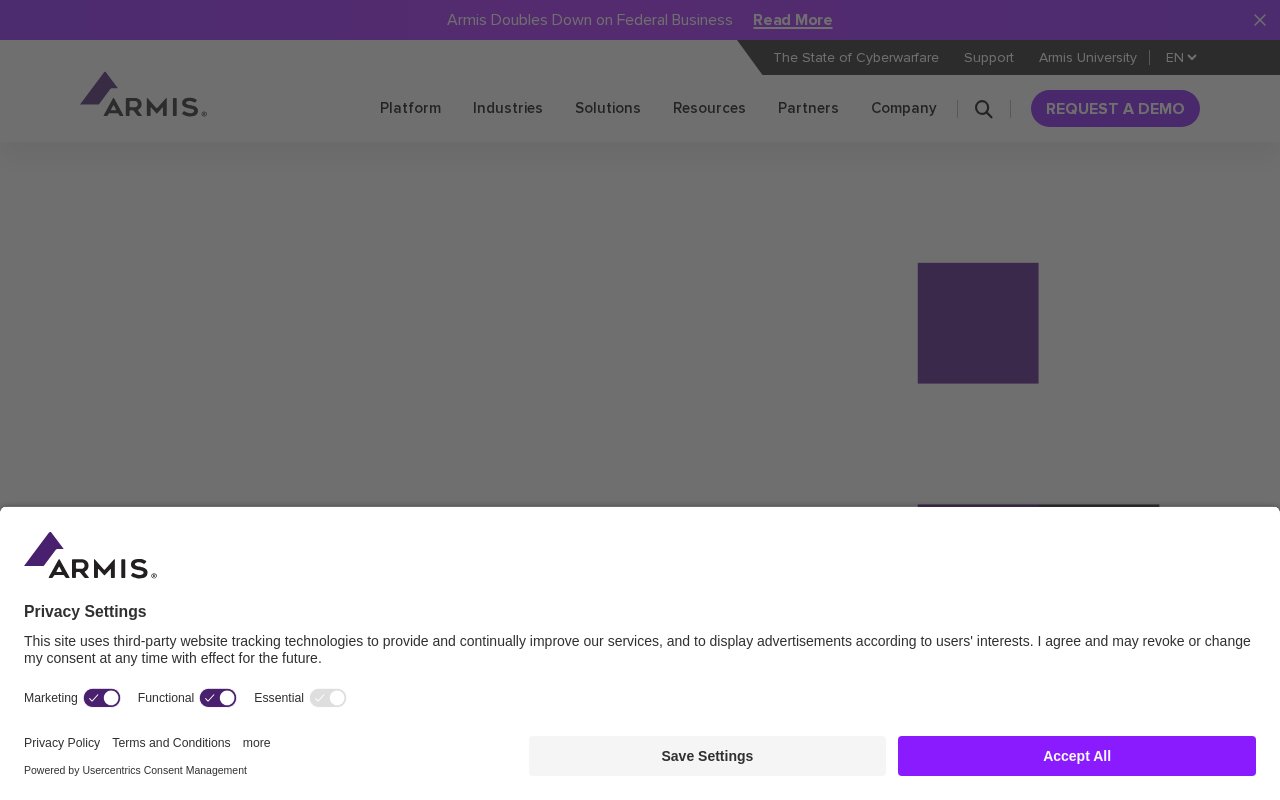
Task: Follow the Read More banner link
Action: (x=793, y=20)
